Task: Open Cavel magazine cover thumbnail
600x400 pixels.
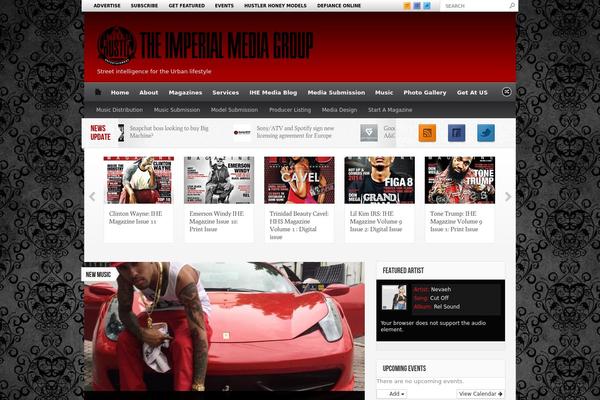Action: [299, 180]
